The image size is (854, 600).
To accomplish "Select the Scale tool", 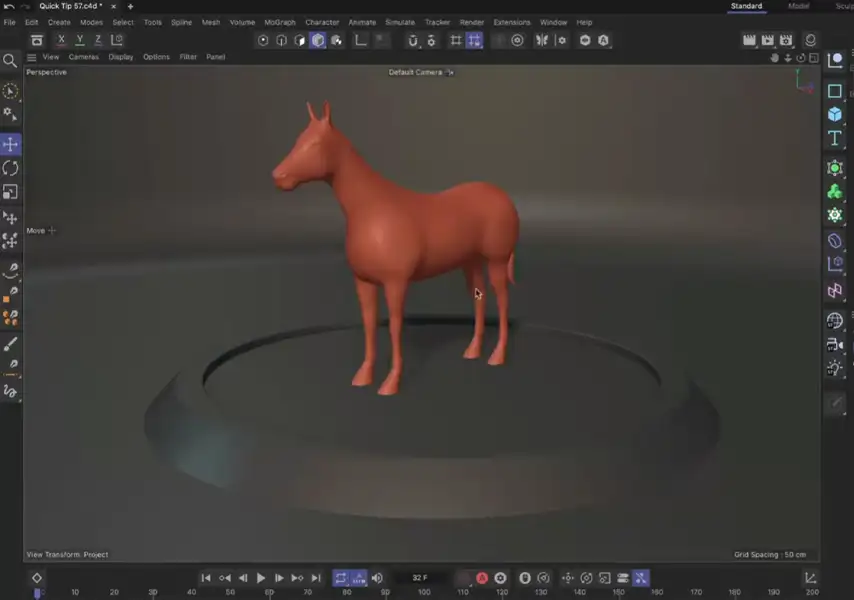I will pos(10,192).
